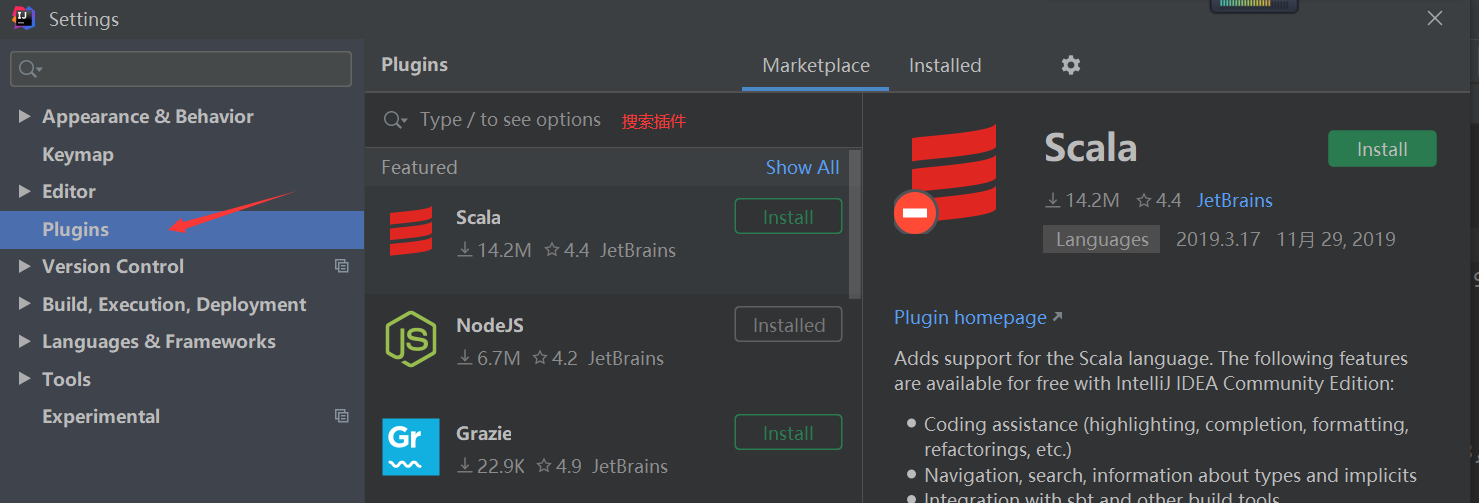The height and width of the screenshot is (503, 1479).
Task: Click the plugins settings gear icon
Action: [x=1071, y=65]
